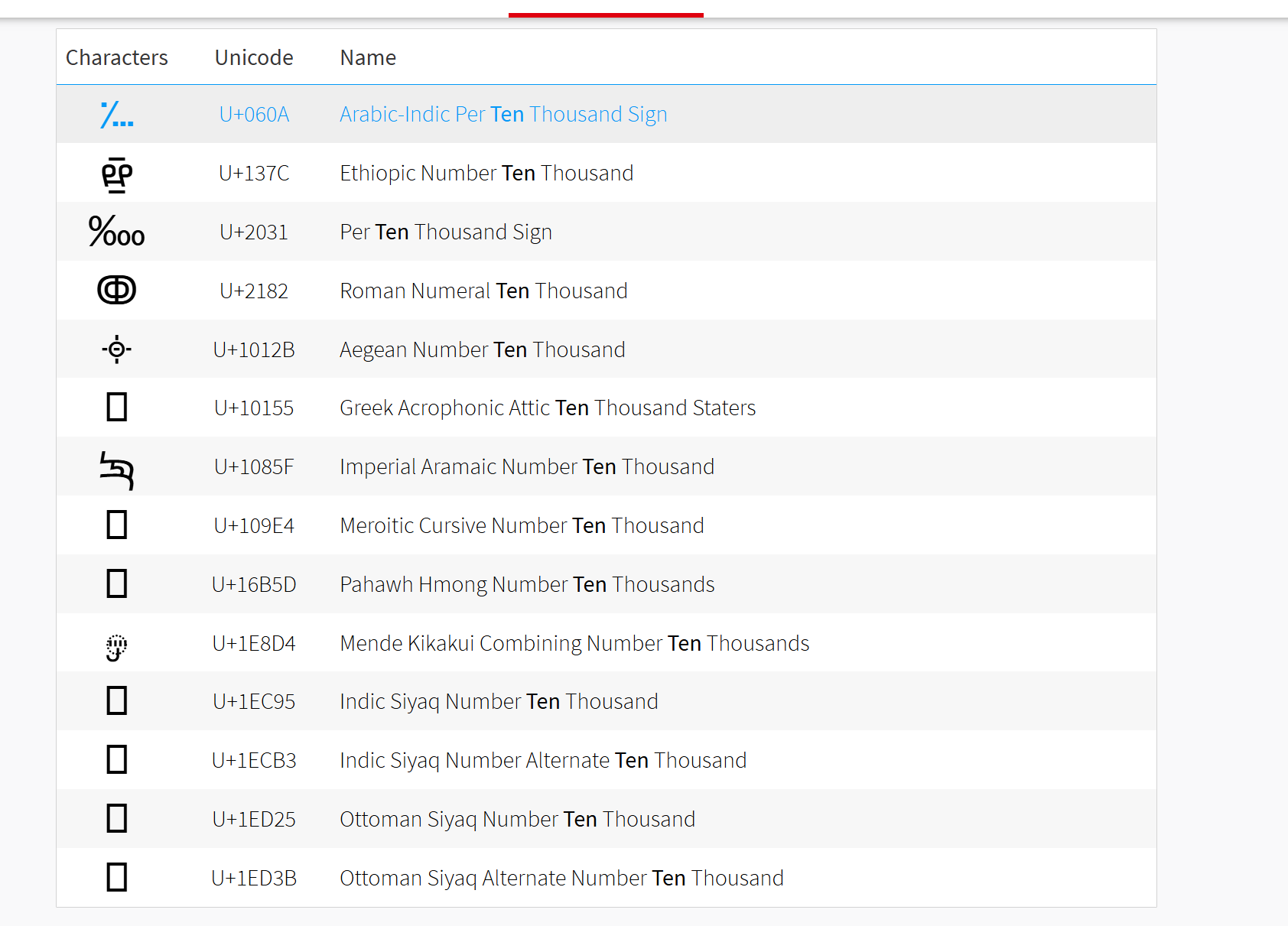Open the U+1EC95 Indic Siyaq code
This screenshot has height=926, width=1288.
[254, 701]
